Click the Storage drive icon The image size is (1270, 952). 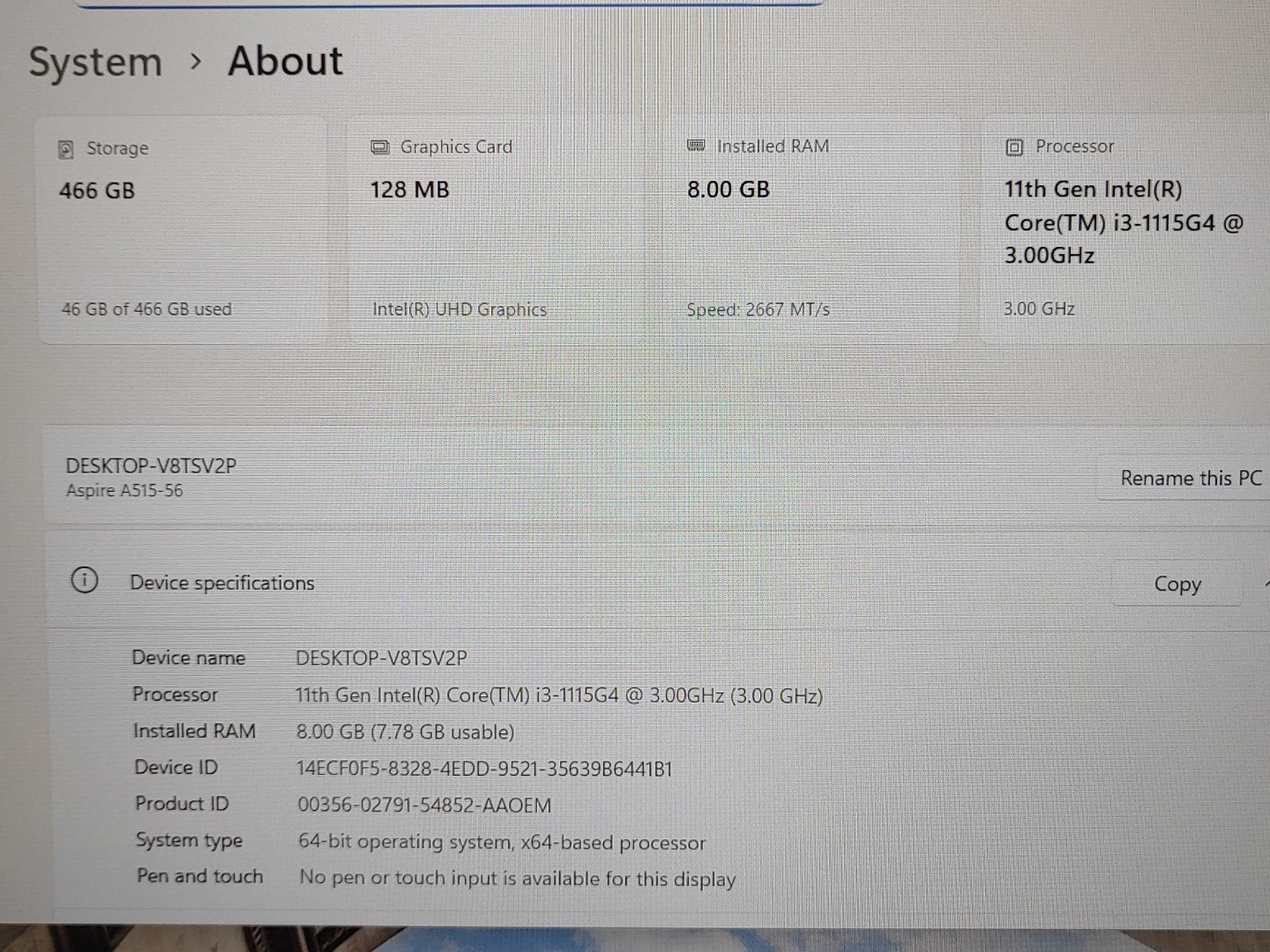[x=65, y=149]
